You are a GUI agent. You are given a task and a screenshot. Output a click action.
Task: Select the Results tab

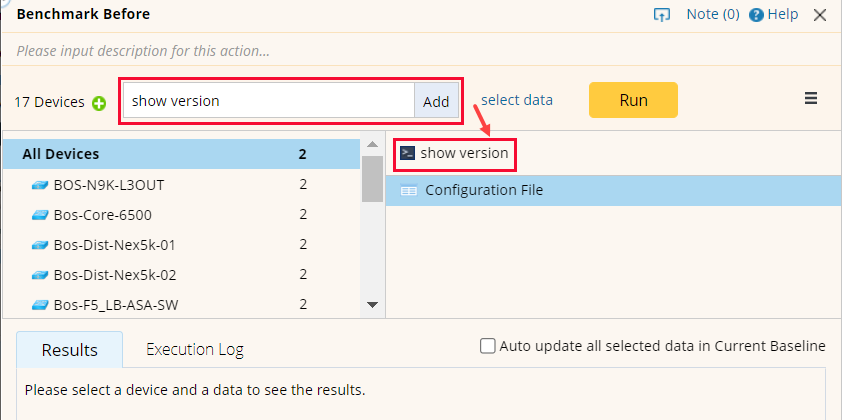pyautogui.click(x=70, y=350)
